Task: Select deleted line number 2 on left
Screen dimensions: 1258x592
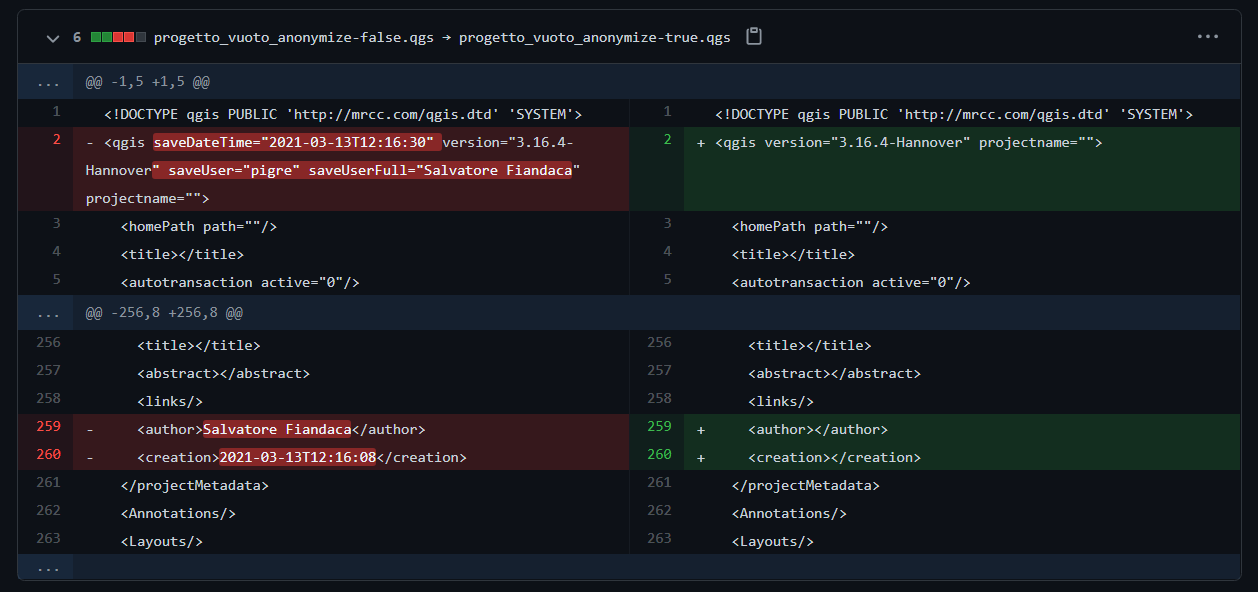Action: point(56,140)
